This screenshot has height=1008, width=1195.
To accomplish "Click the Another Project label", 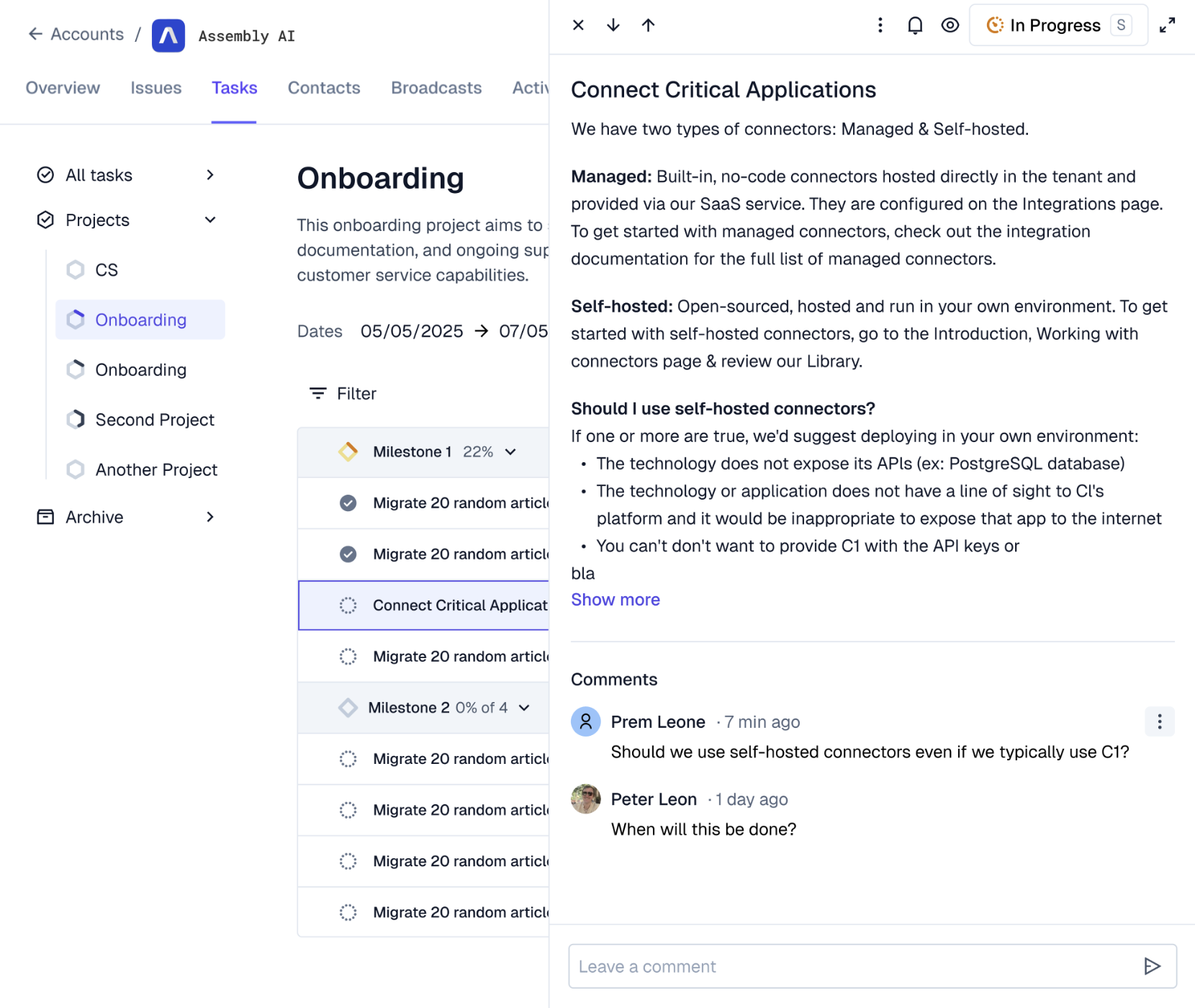I will [156, 469].
